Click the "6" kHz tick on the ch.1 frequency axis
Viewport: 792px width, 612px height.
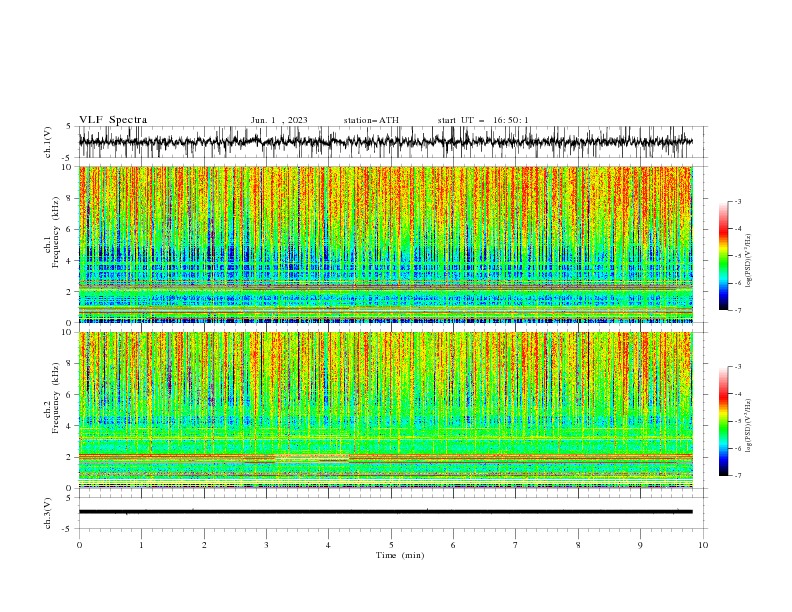[70, 230]
